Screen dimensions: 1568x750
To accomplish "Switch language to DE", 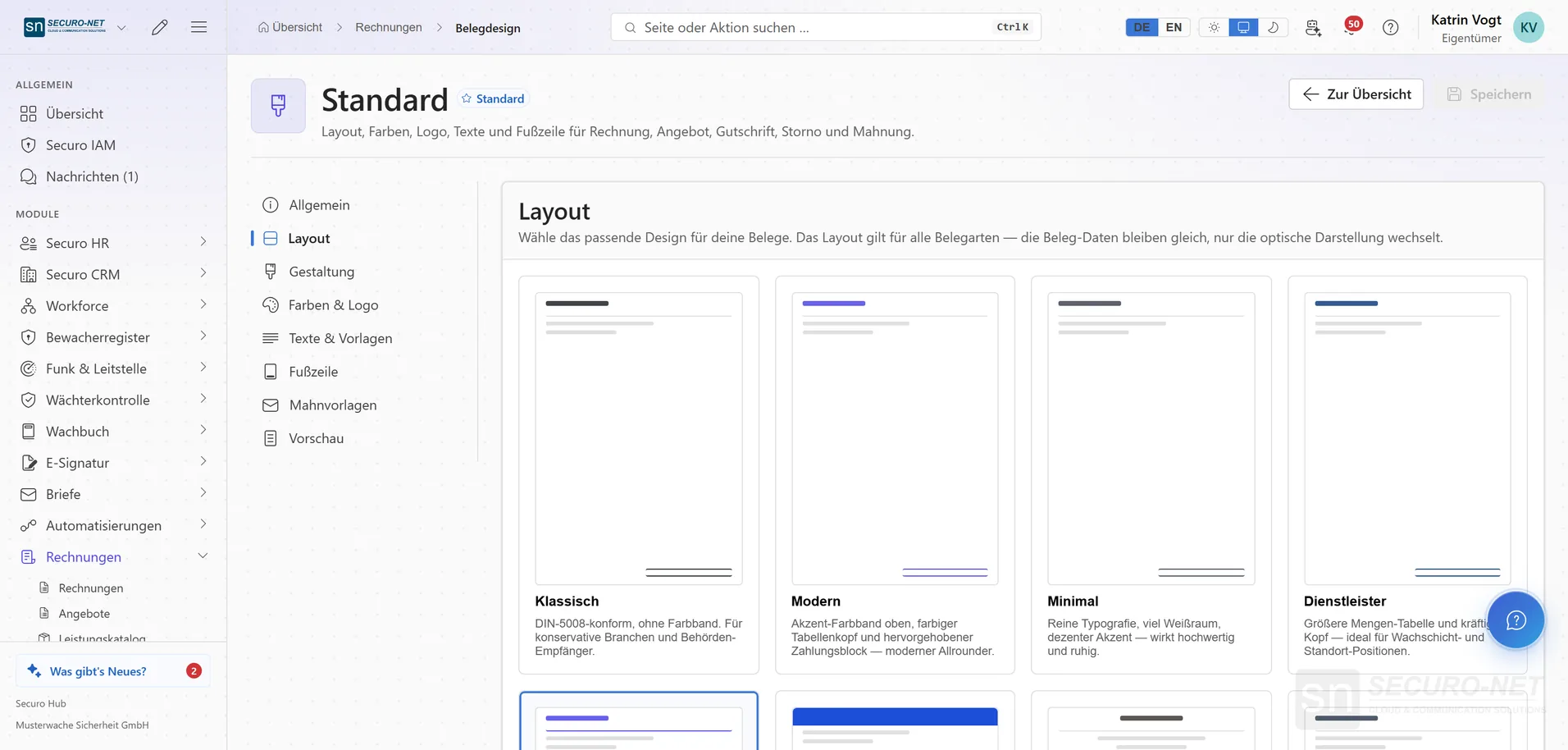I will pyautogui.click(x=1142, y=27).
